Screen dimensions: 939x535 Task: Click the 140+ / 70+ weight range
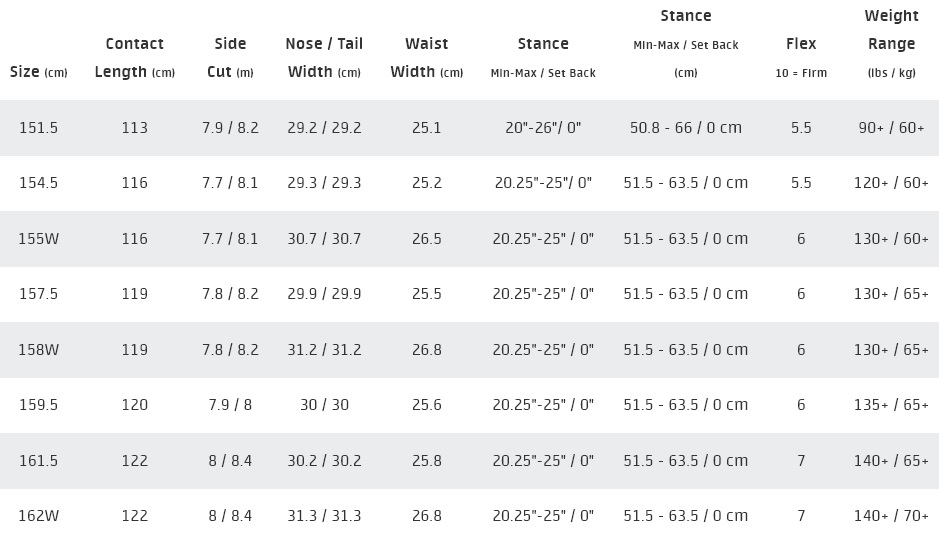(892, 516)
